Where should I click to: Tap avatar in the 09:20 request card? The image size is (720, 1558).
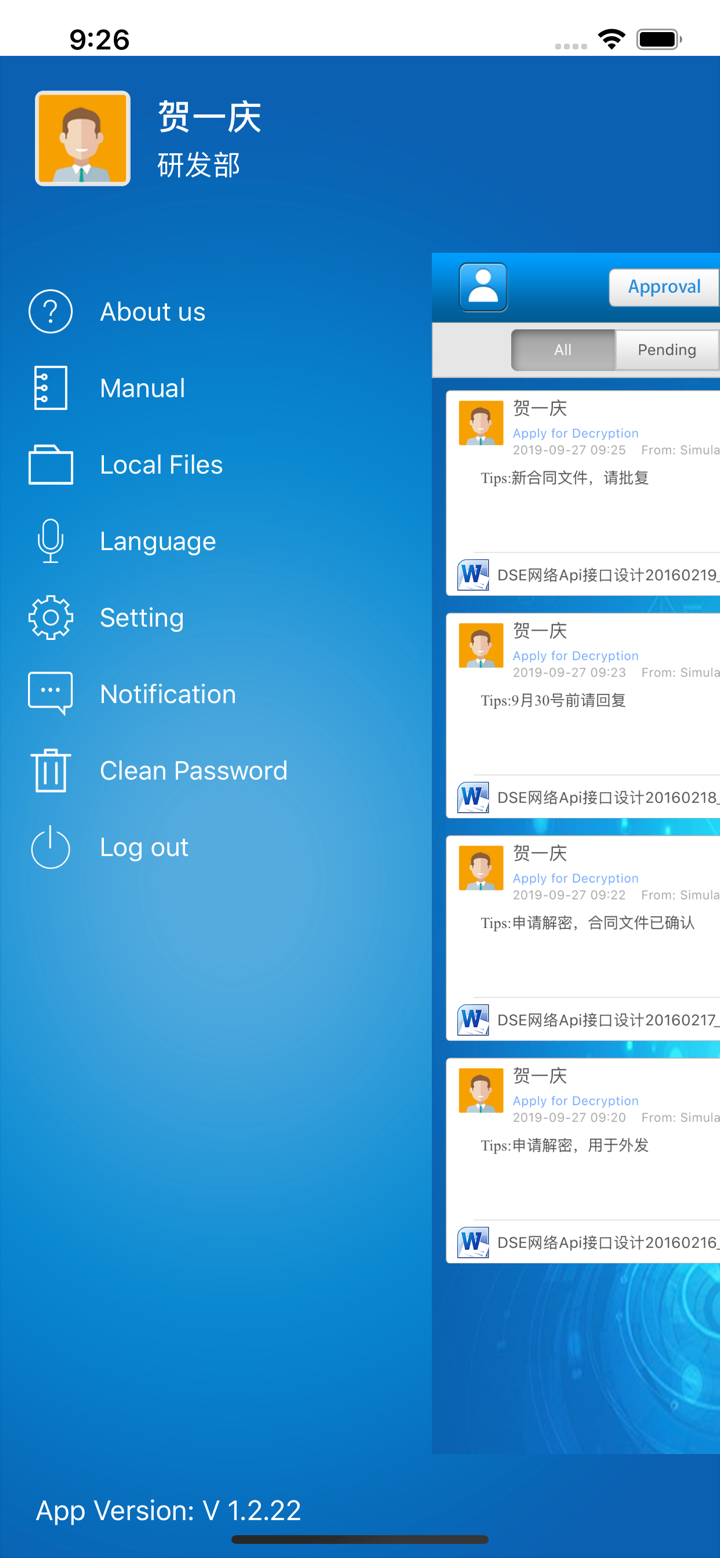pos(481,1090)
